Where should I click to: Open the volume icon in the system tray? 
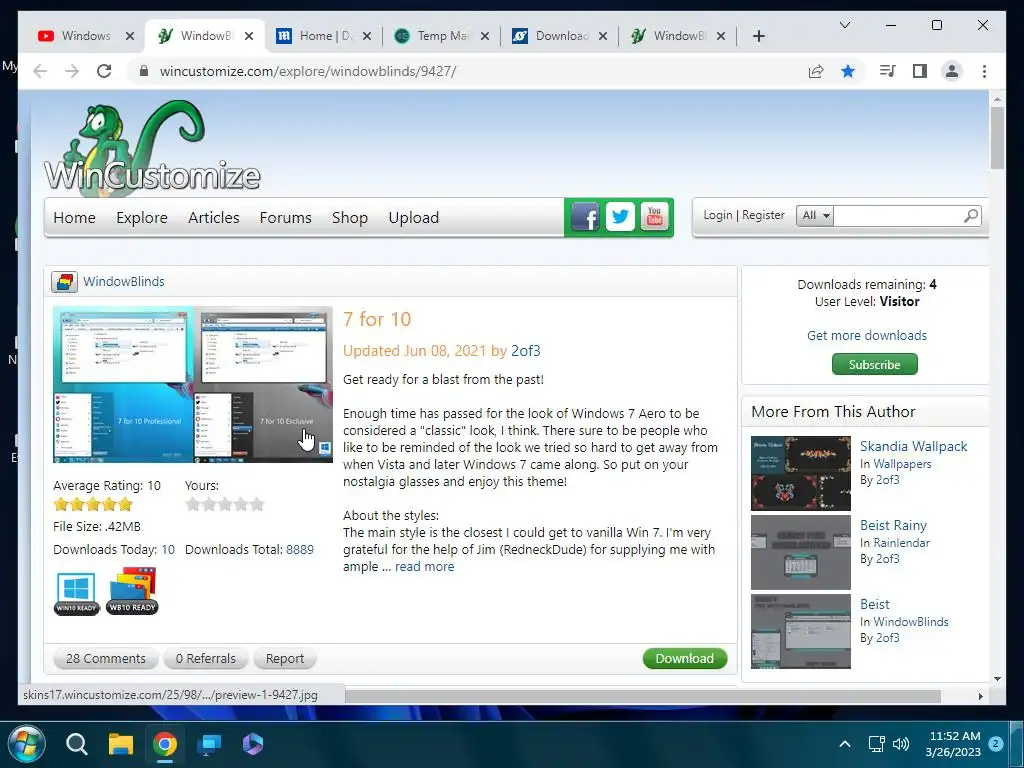901,744
